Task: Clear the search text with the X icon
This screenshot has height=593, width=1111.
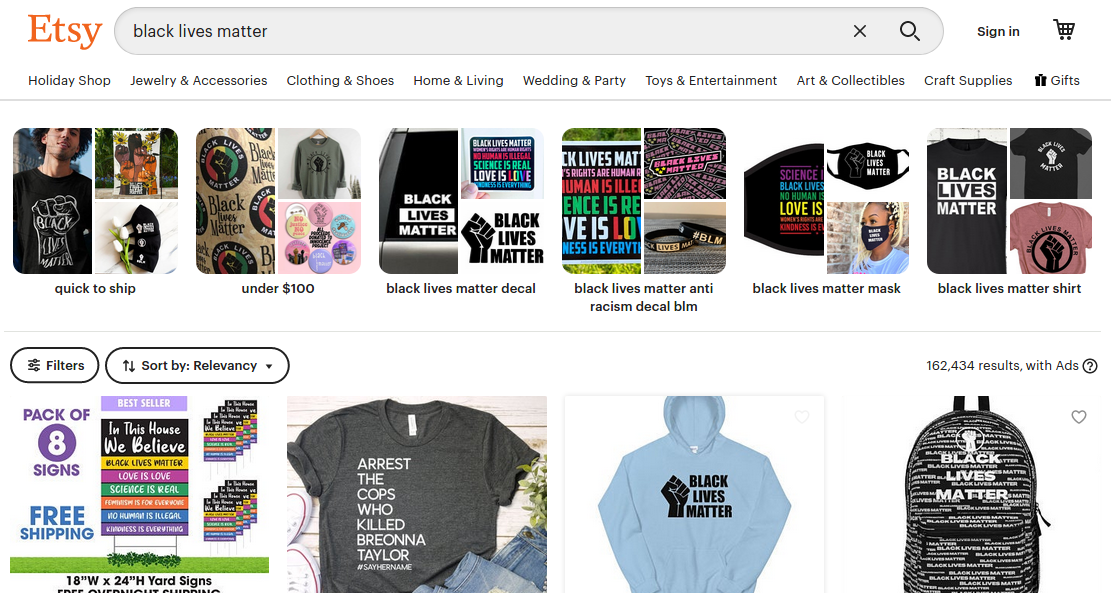Action: [x=859, y=31]
